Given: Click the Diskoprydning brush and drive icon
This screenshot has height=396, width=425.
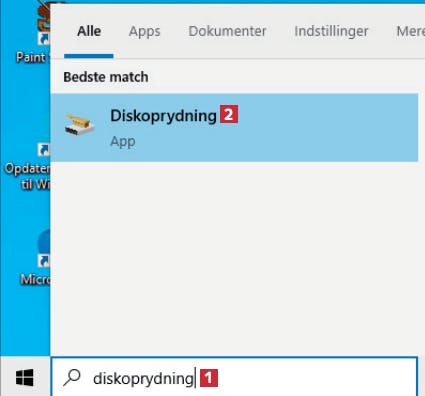Looking at the screenshot, I should (79, 125).
